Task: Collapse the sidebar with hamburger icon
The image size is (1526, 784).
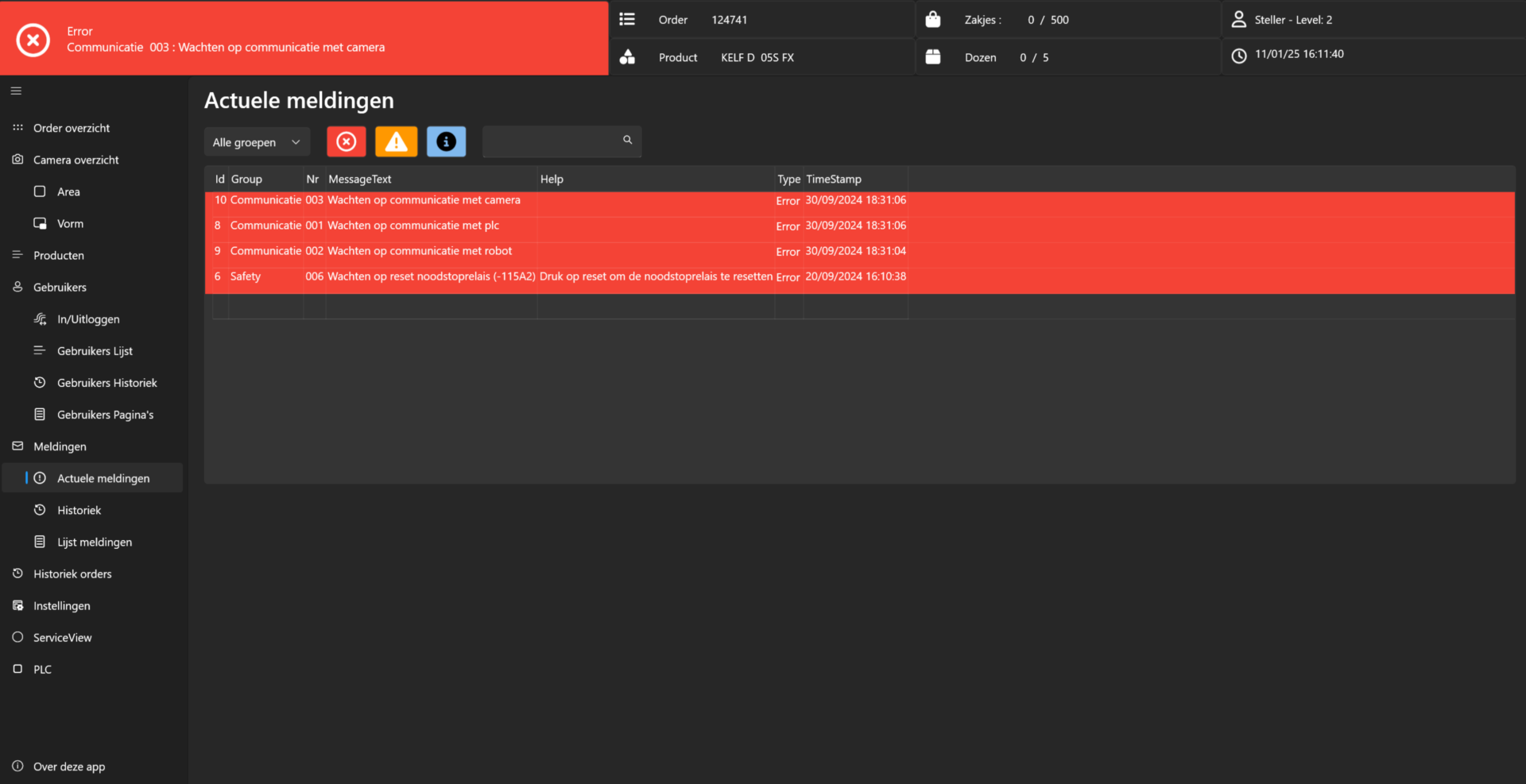Action: click(x=16, y=91)
